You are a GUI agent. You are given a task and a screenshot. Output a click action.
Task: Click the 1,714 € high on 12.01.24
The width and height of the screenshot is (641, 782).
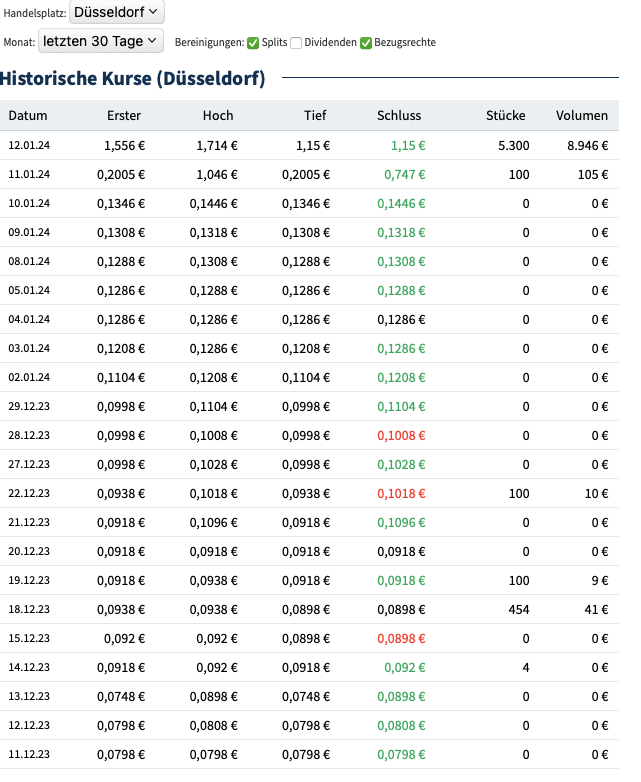pos(216,145)
